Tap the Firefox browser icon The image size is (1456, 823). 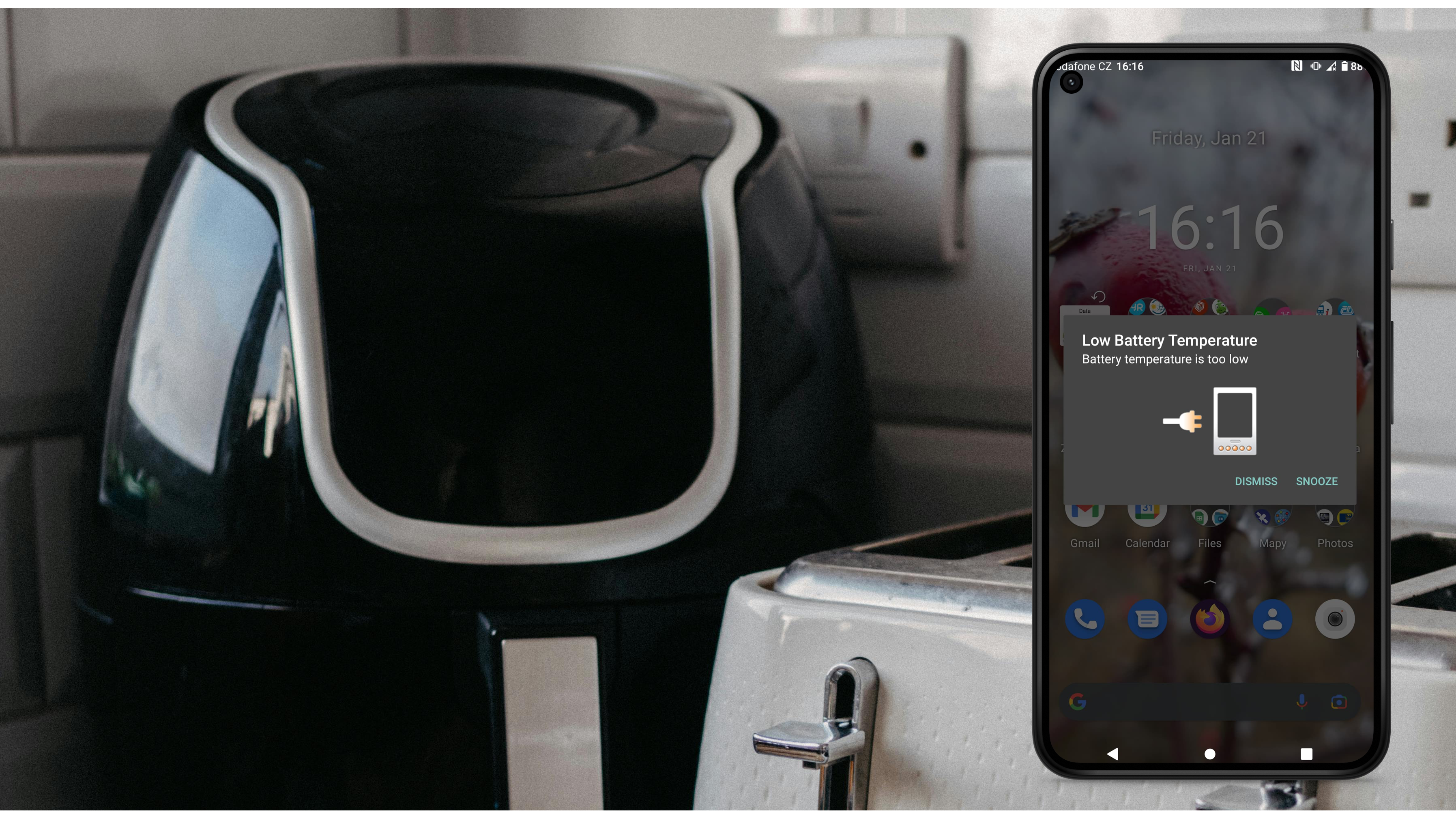(x=1208, y=618)
